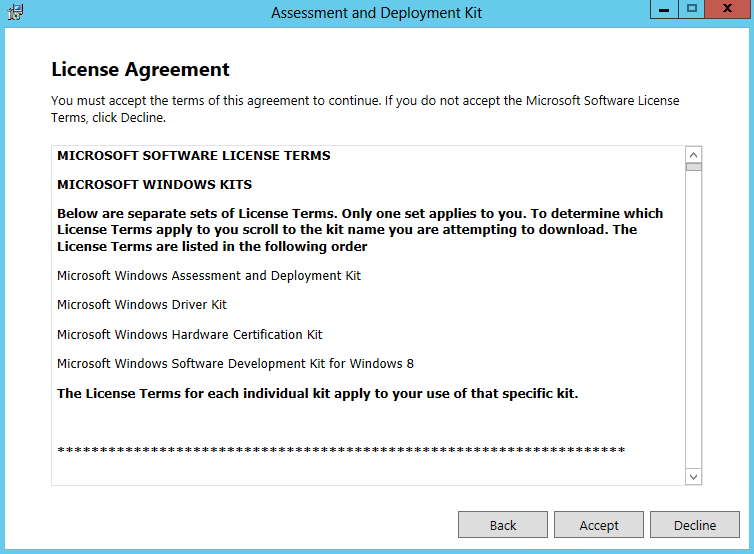Click the window title text
This screenshot has width=754, height=554.
(x=377, y=13)
